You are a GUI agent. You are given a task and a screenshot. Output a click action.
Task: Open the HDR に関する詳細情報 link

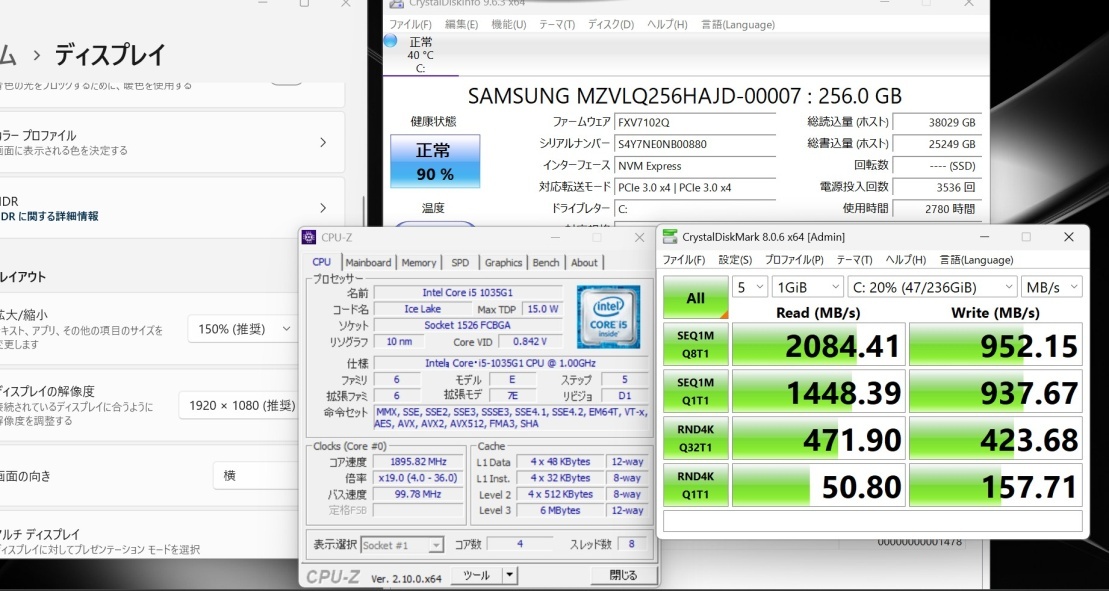[x=49, y=216]
